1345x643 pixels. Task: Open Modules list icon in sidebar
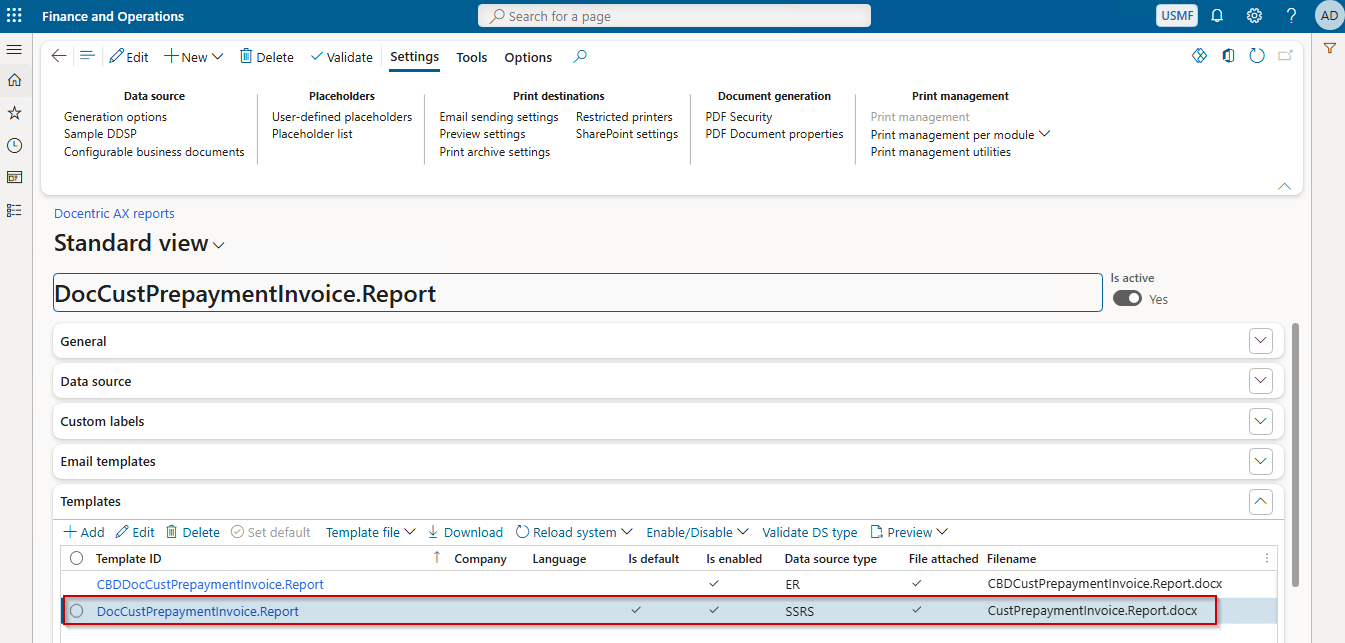(14, 210)
